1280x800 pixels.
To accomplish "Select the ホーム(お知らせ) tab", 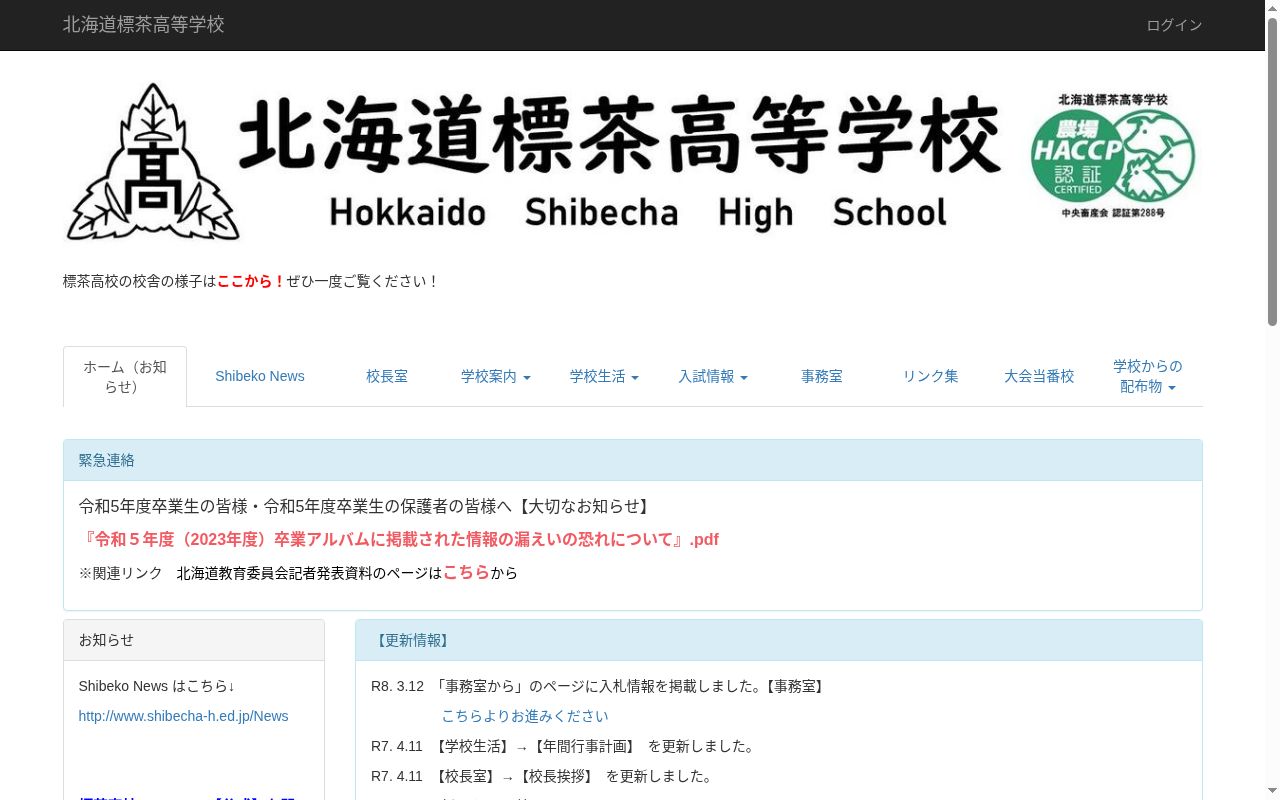I will (125, 376).
